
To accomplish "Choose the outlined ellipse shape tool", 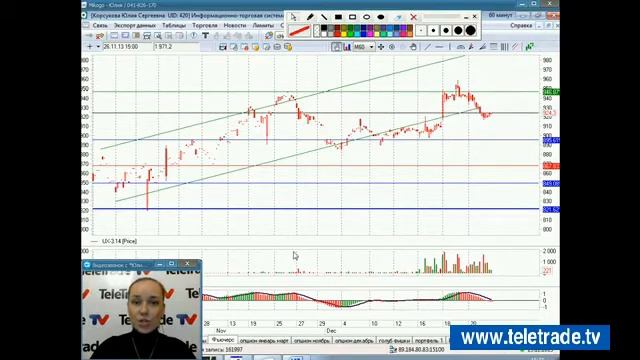I will tap(367, 17).
